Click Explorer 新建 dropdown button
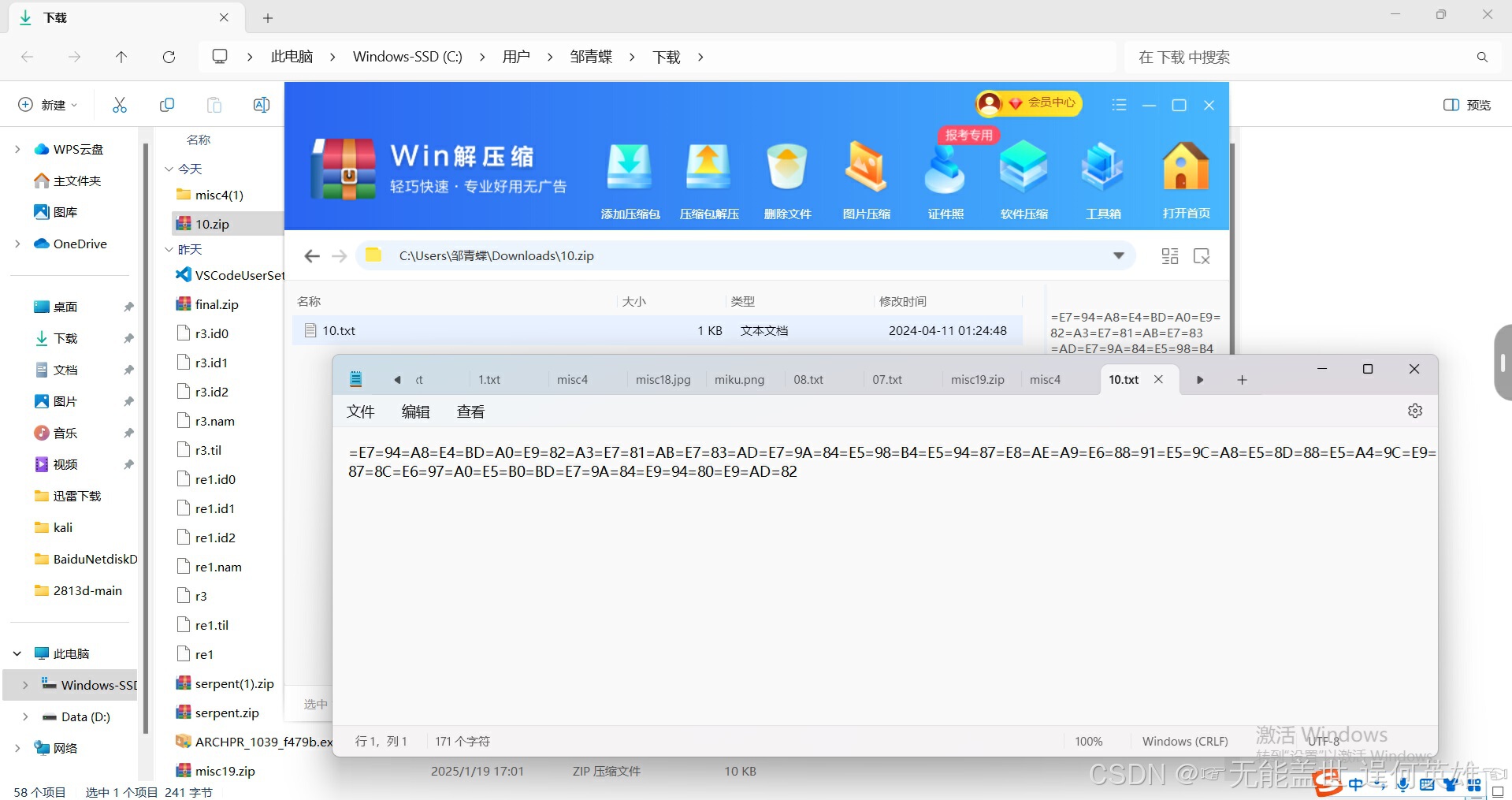Screen dimensions: 1512x800 click(48, 105)
